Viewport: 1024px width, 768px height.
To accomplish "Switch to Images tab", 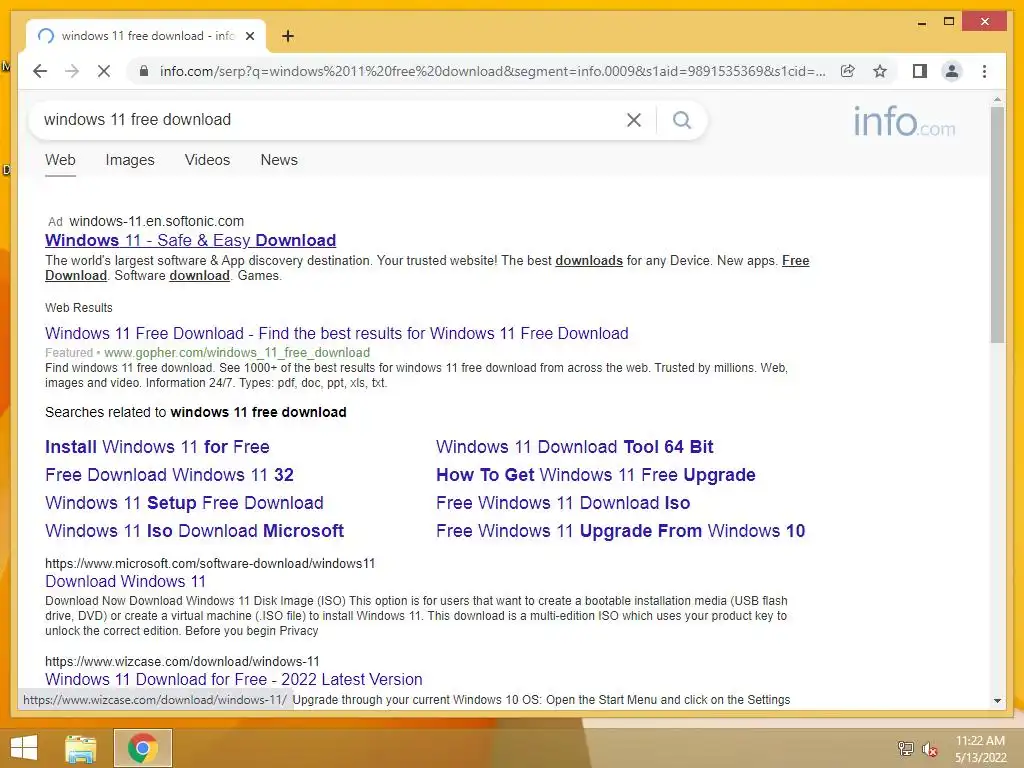I will tap(130, 160).
